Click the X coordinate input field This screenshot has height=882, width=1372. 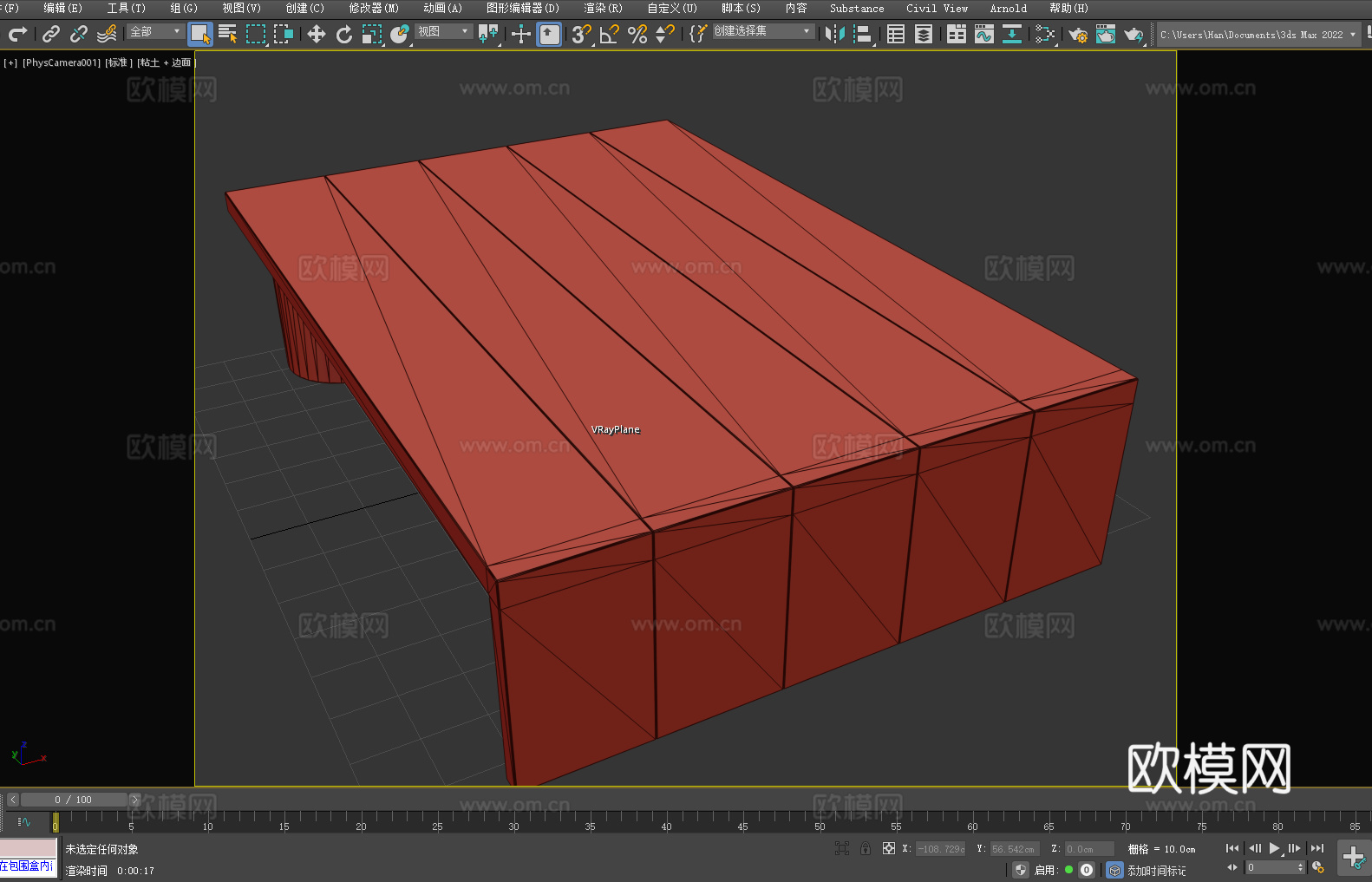941,849
